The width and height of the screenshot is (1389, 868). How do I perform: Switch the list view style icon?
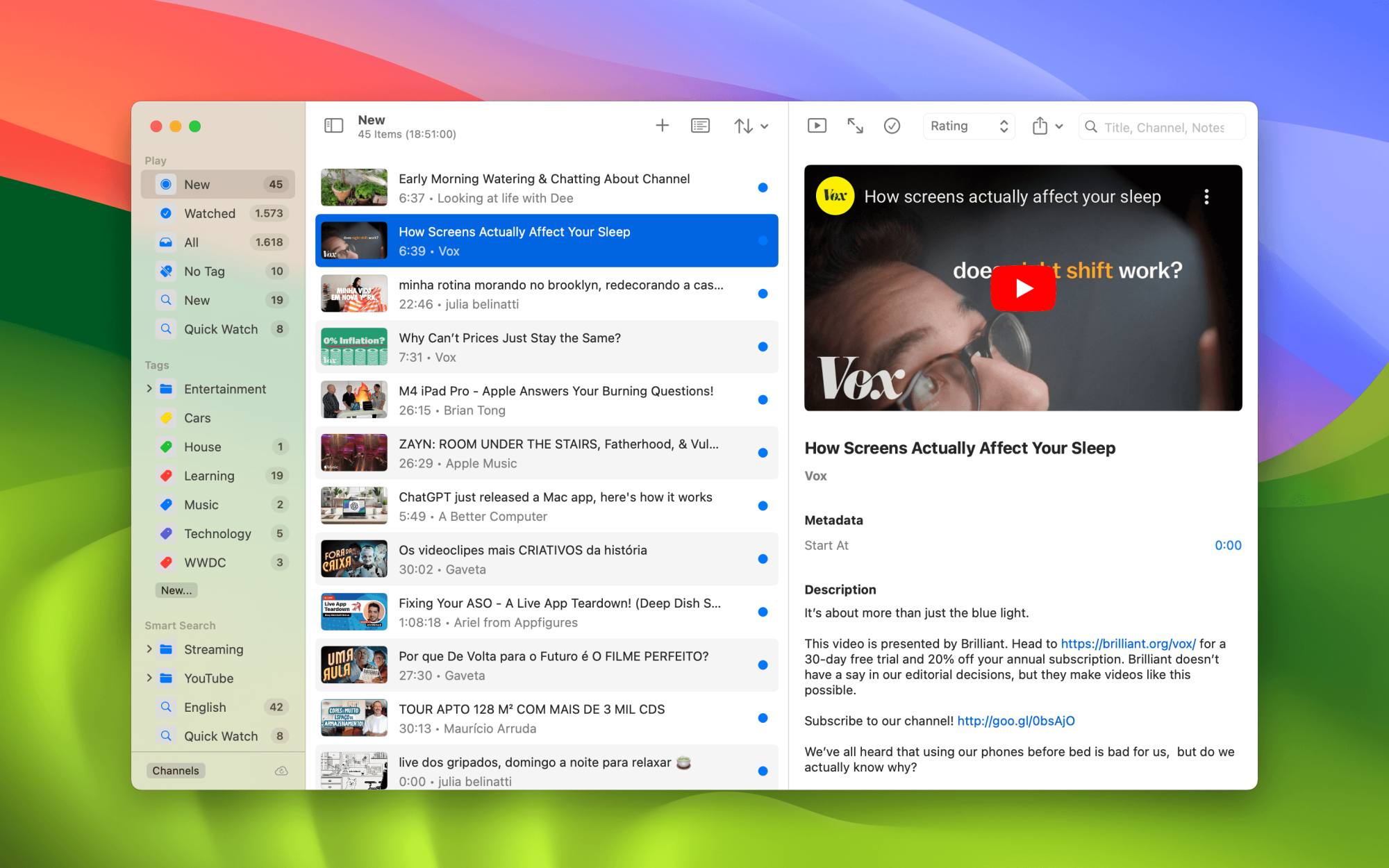coord(700,126)
